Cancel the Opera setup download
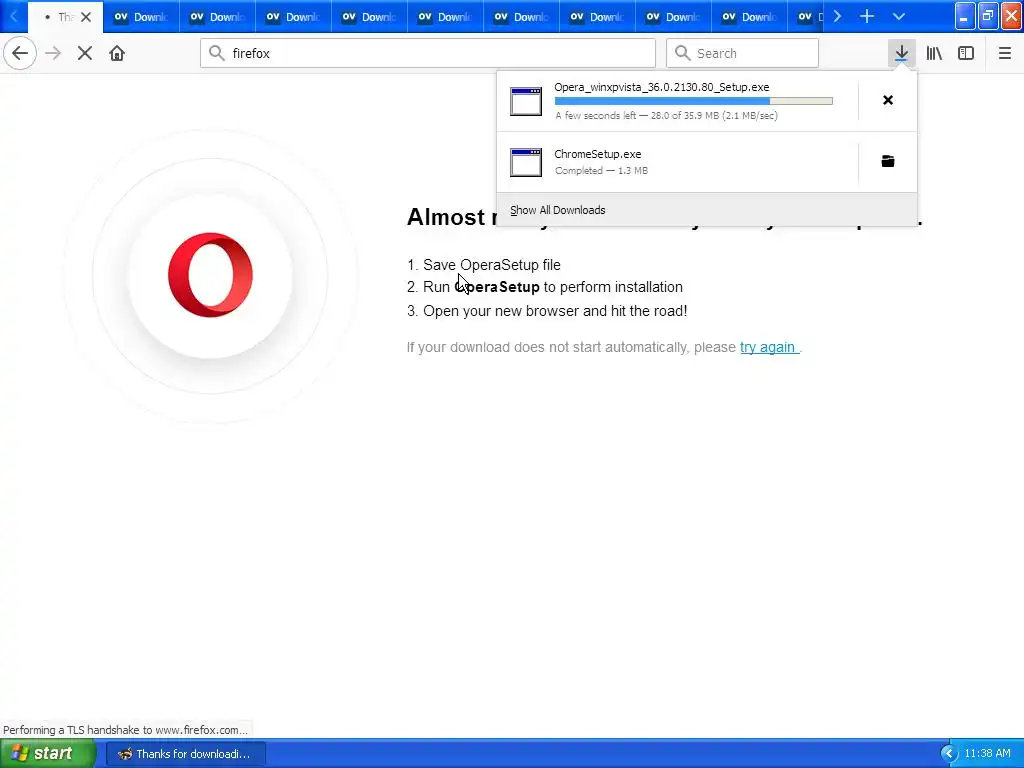This screenshot has height=768, width=1024. pos(888,100)
